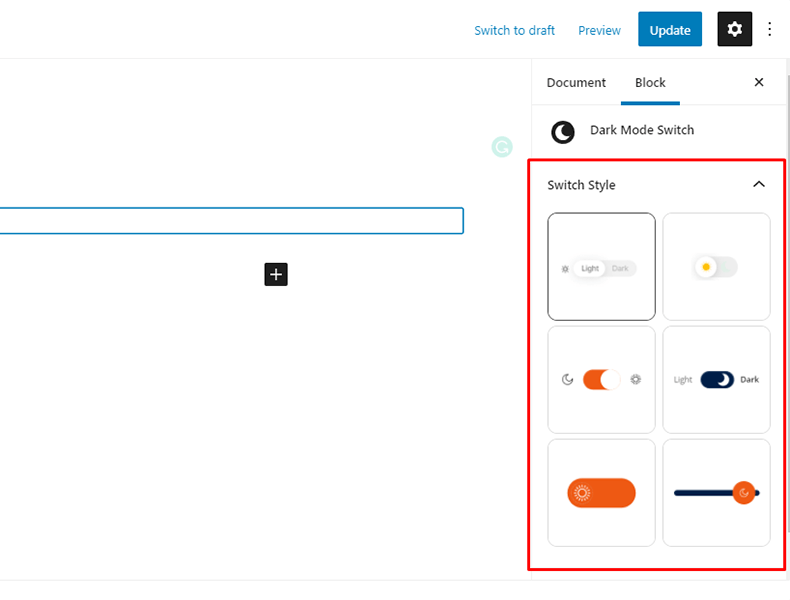Collapse the Switch Style panel chevron

click(758, 185)
